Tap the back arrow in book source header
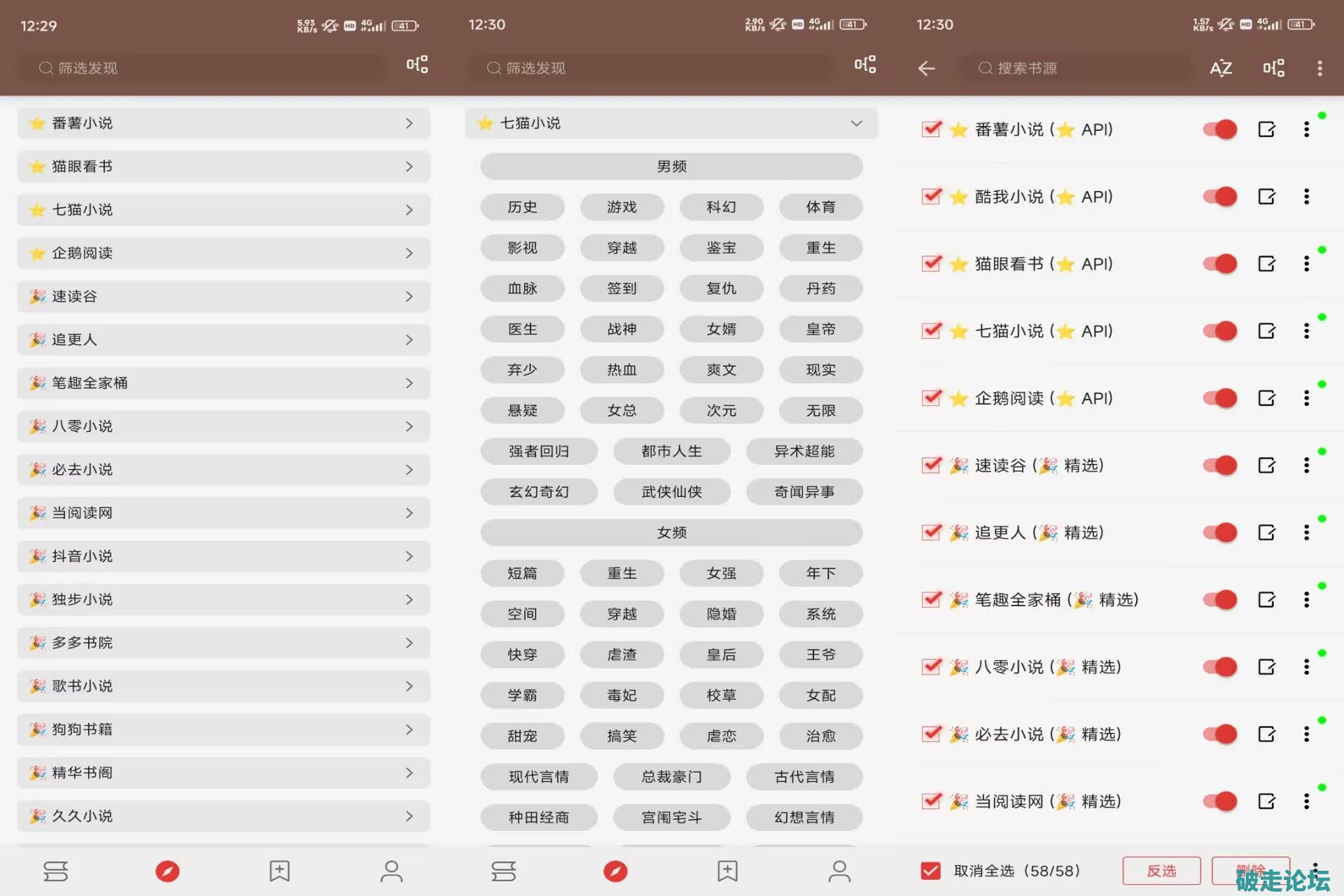This screenshot has width=1344, height=896. 926,68
